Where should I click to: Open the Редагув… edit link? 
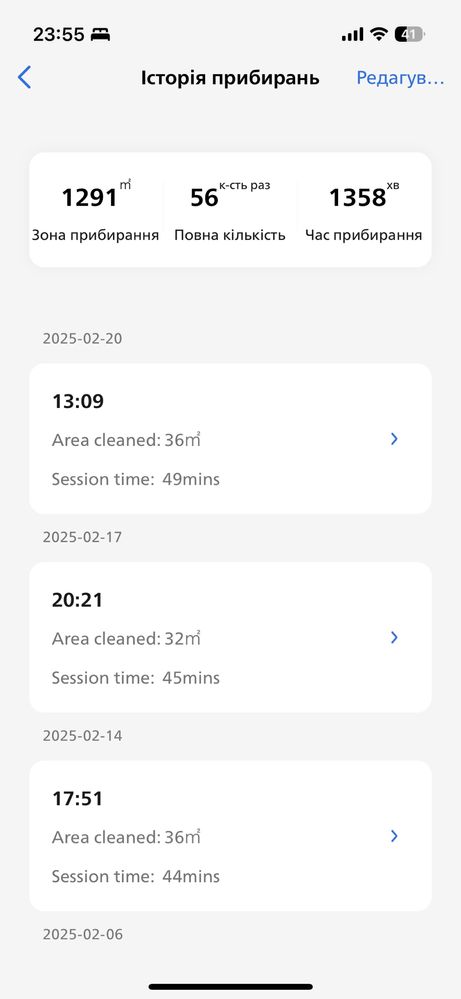click(x=400, y=78)
